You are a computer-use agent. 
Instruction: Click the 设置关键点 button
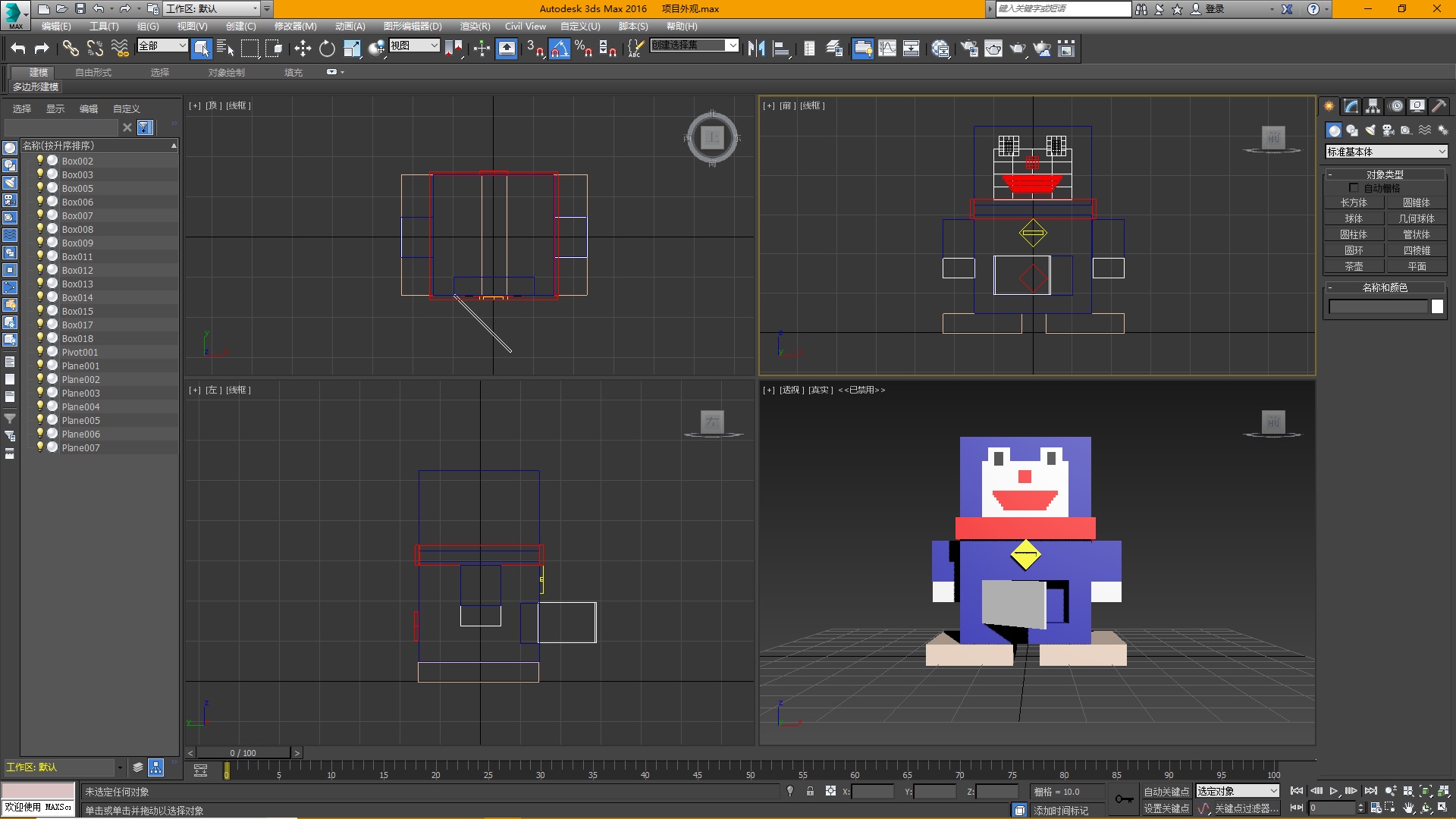coord(1166,808)
